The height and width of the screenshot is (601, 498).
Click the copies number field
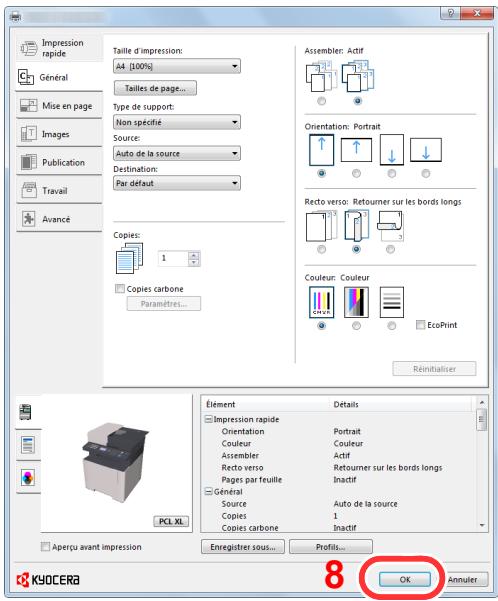(x=173, y=258)
